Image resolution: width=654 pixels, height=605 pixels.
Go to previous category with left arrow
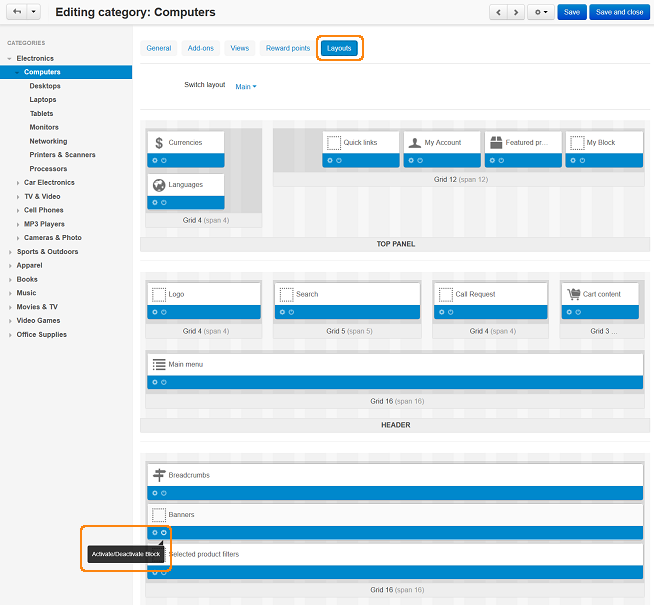coord(498,12)
